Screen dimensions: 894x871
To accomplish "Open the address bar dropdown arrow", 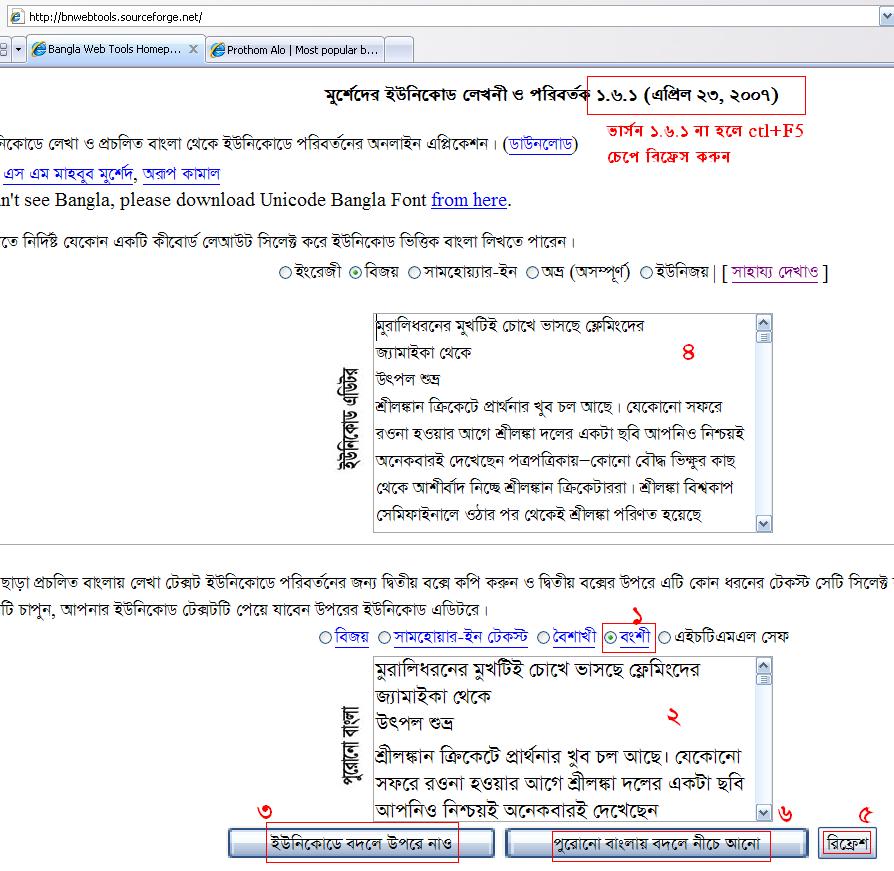I will [x=887, y=17].
